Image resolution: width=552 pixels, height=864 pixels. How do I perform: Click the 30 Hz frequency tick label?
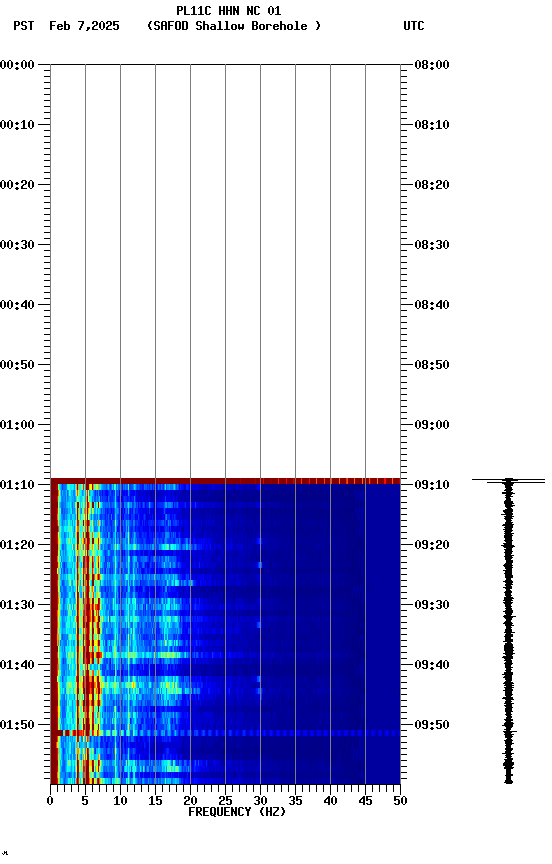[x=260, y=801]
